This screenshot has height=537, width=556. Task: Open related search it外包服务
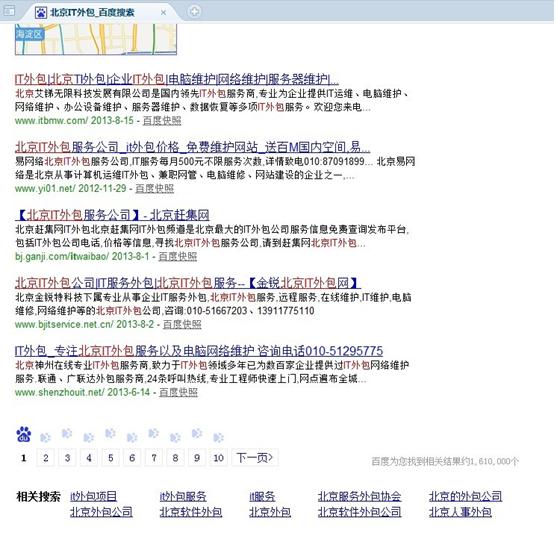[x=183, y=496]
